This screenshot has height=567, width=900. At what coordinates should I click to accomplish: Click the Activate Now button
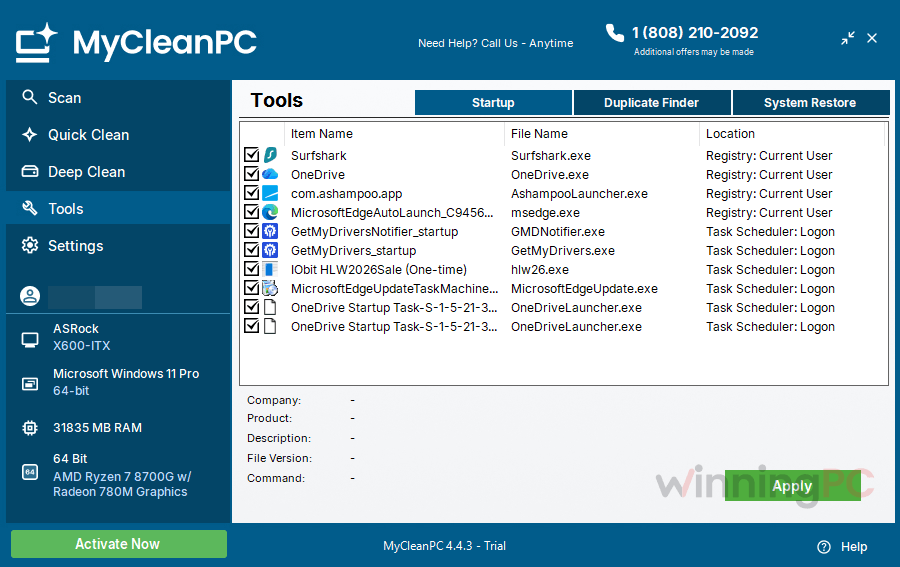pyautogui.click(x=119, y=543)
